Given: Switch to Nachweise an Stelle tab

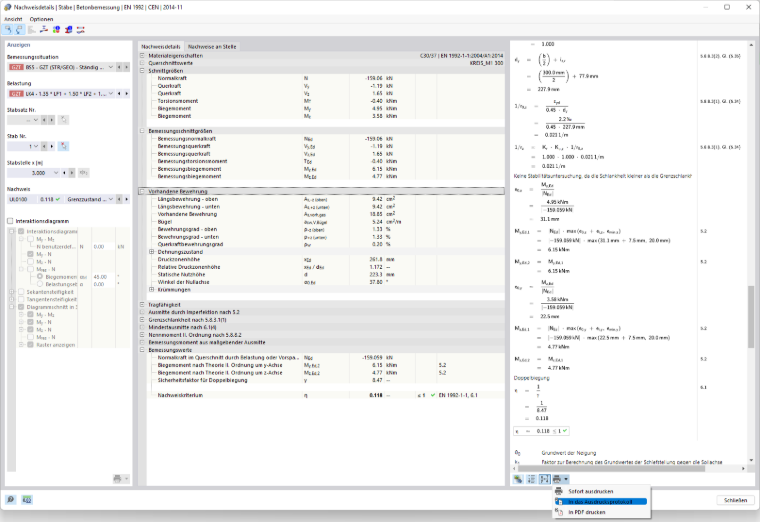Looking at the screenshot, I should pos(212,47).
